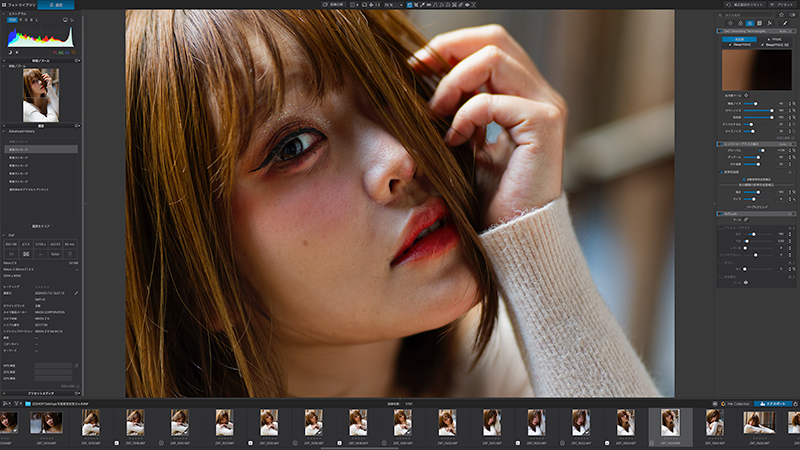800x450 pixels.
Task: Collapse the Advanced History section
Action: click(x=4, y=131)
